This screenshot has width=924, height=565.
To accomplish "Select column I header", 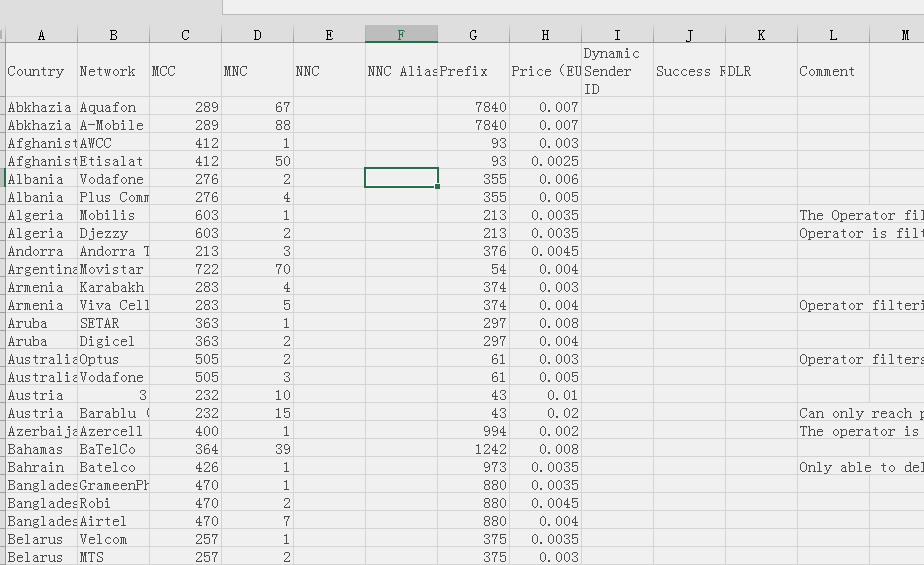I will point(617,35).
